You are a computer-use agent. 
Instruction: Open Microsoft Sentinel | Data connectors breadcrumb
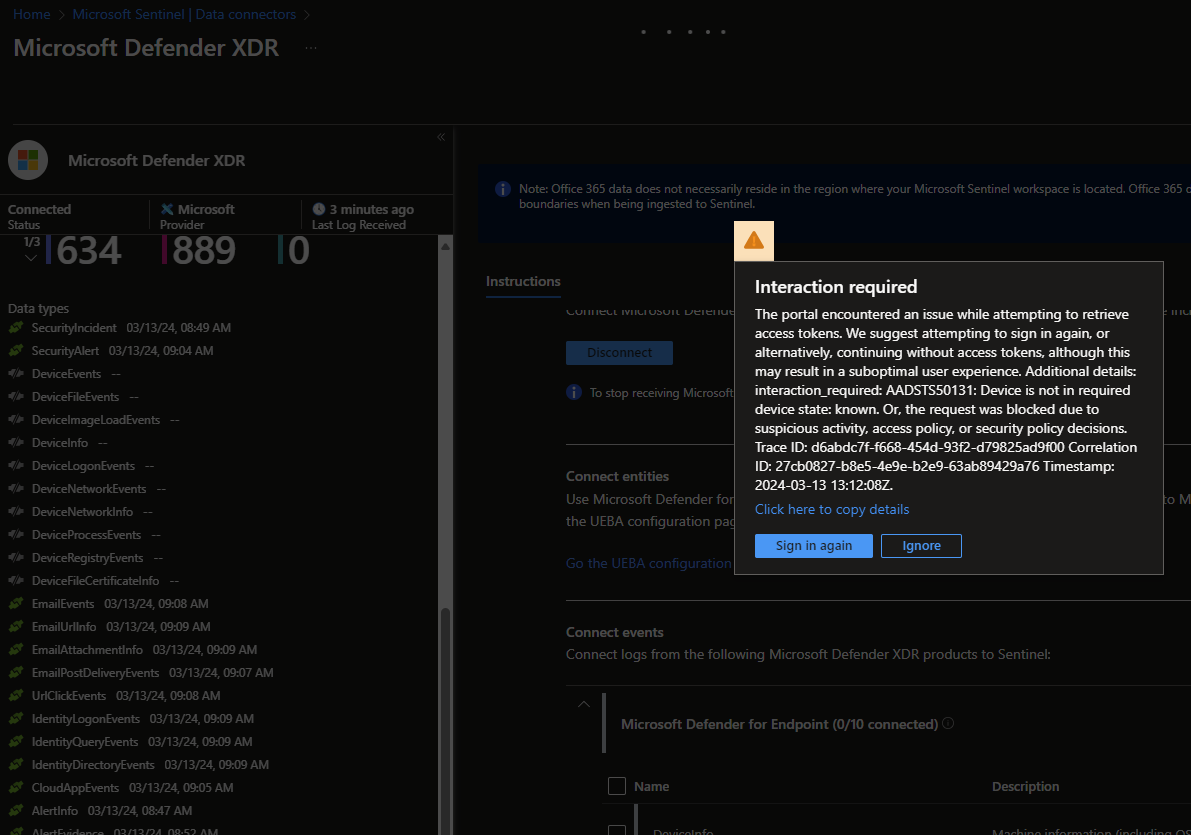coord(185,14)
